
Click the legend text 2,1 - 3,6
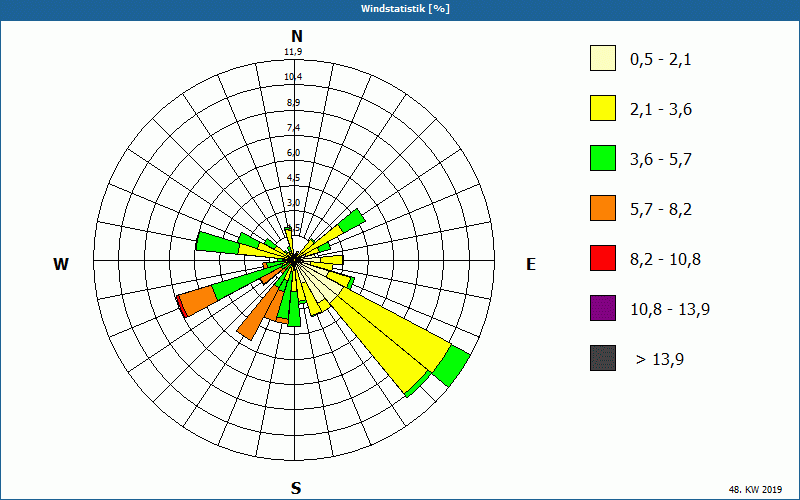click(x=661, y=110)
